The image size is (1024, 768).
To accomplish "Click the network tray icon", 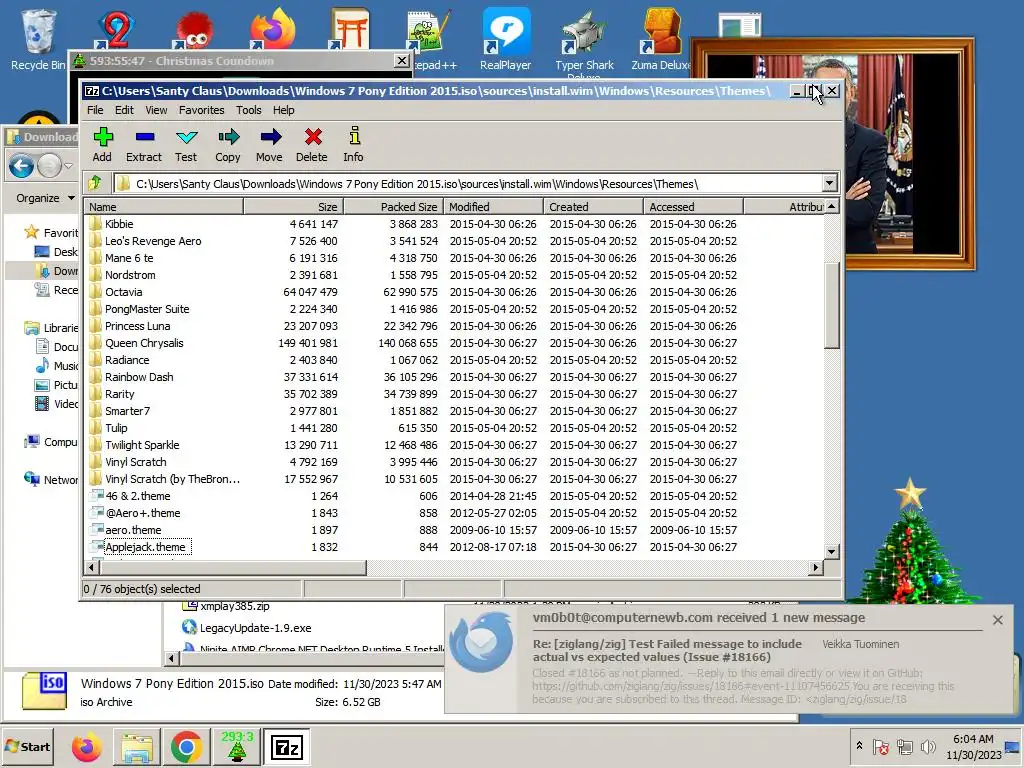I will (904, 746).
